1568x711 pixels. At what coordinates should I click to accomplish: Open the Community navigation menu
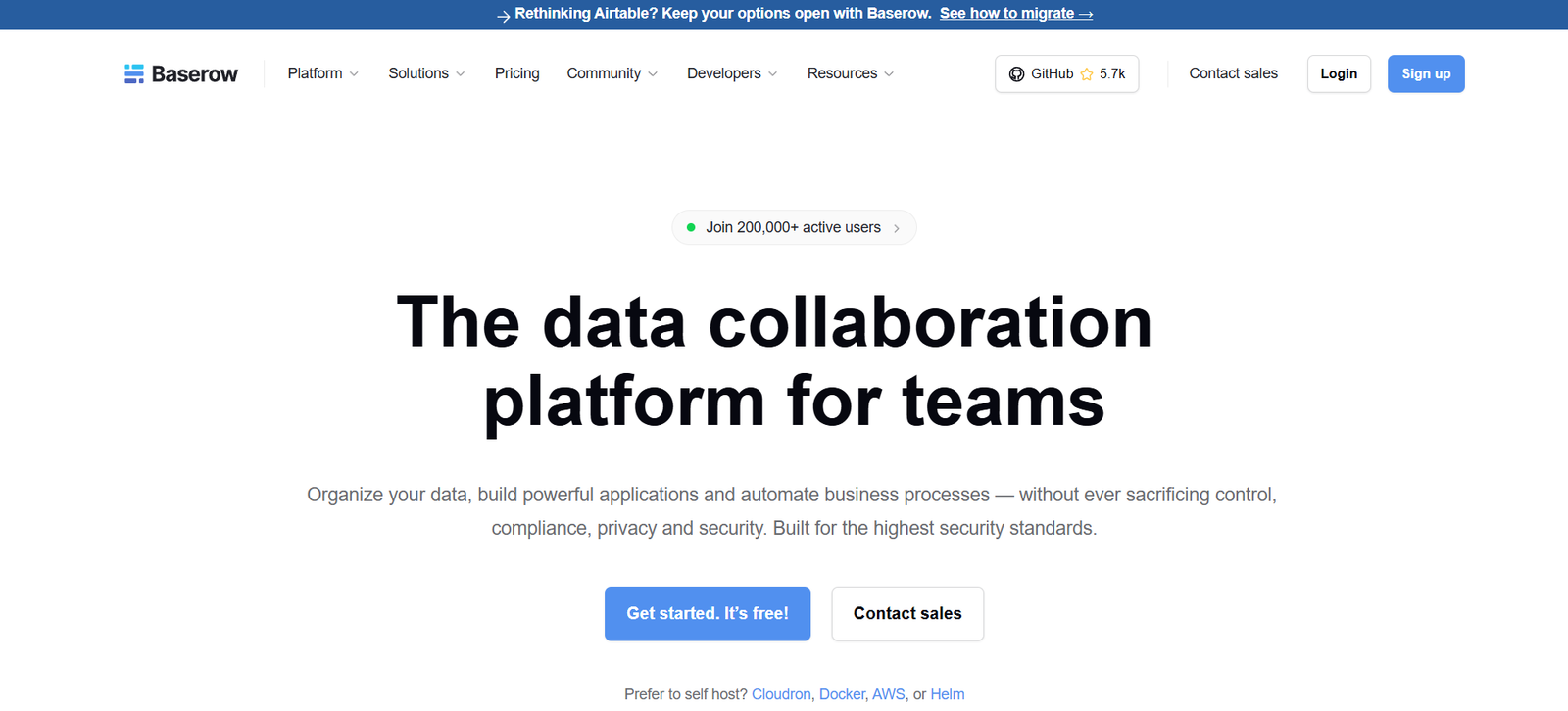612,73
